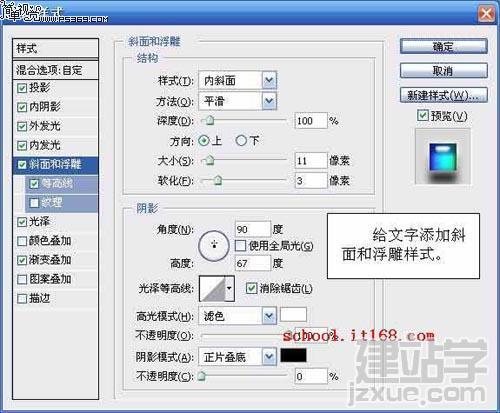
Task: Enable the 颜色叠加 color overlay checkbox
Action: [x=22, y=241]
